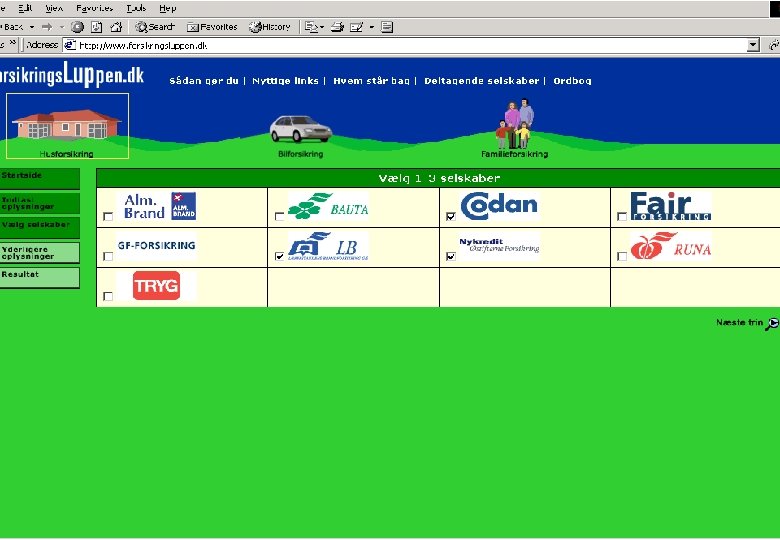The width and height of the screenshot is (780, 540).
Task: Click the Edit page toolbar icon
Action: (357, 27)
